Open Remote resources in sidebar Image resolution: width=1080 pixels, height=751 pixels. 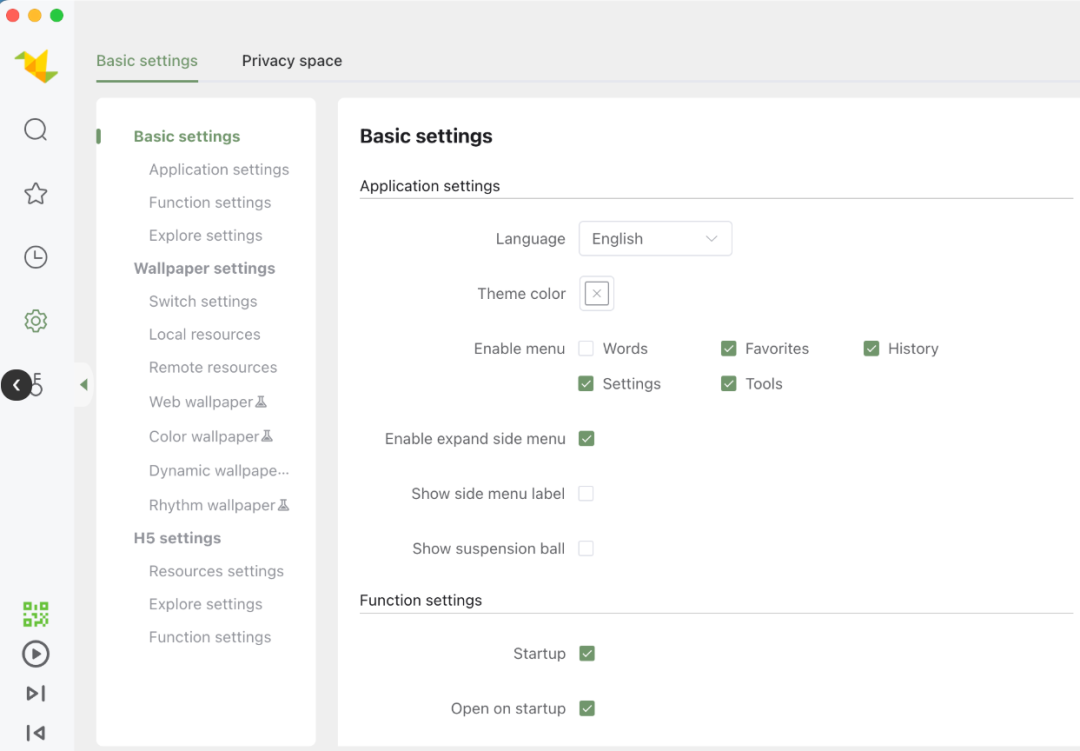pos(213,368)
